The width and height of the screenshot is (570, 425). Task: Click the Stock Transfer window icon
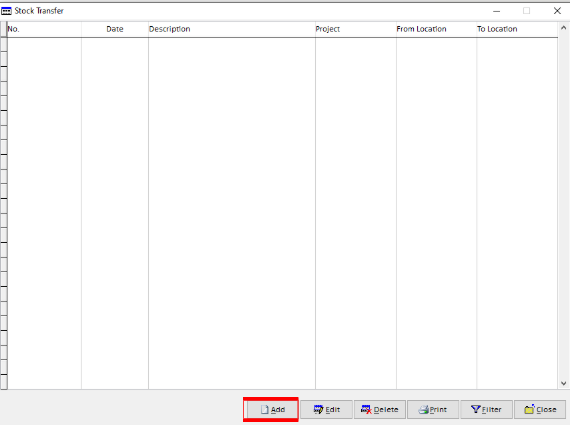point(6,11)
